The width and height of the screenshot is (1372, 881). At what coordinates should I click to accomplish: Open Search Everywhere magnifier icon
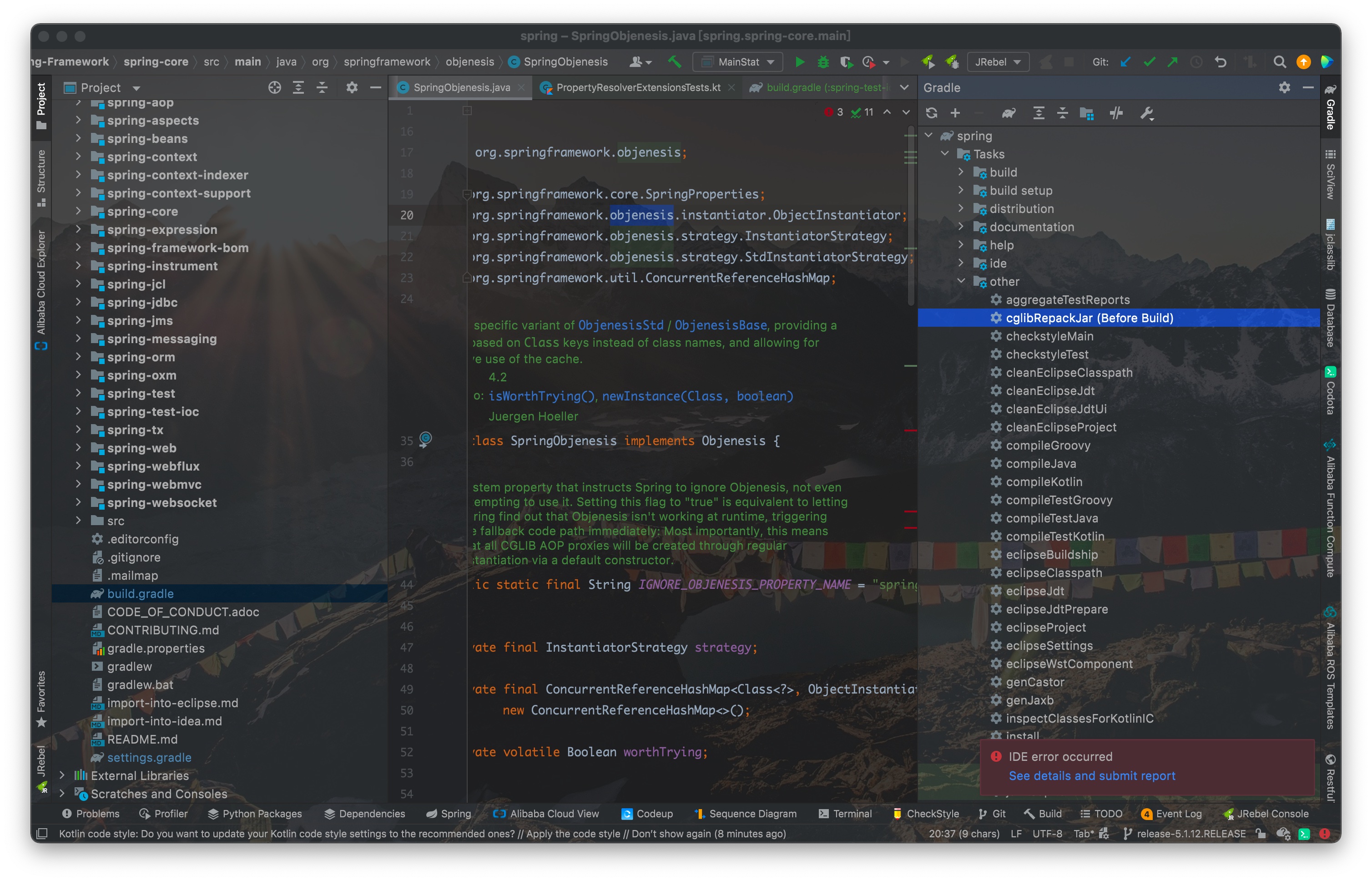1279,62
